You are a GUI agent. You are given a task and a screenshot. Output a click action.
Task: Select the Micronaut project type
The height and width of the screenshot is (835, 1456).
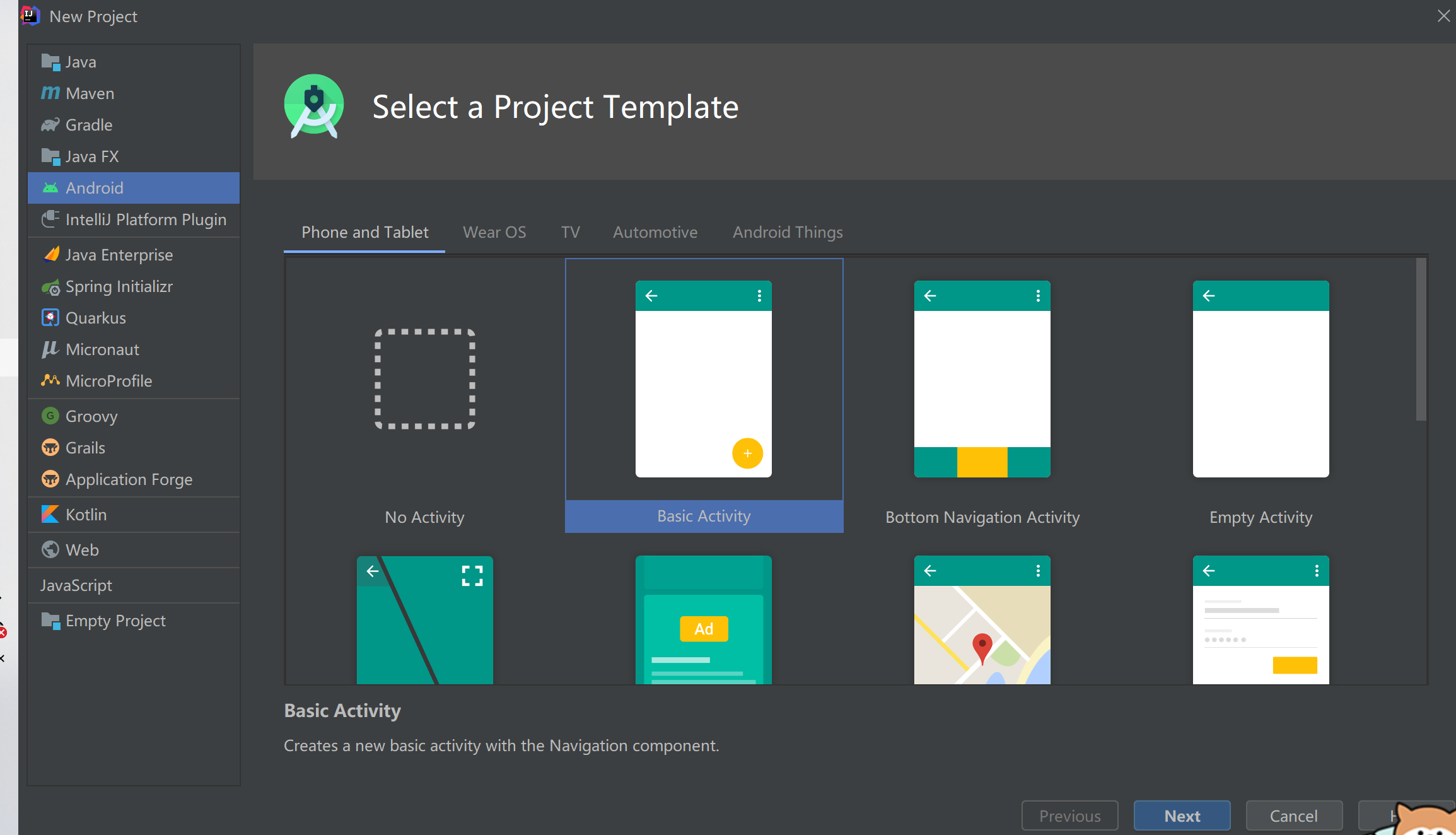point(102,349)
